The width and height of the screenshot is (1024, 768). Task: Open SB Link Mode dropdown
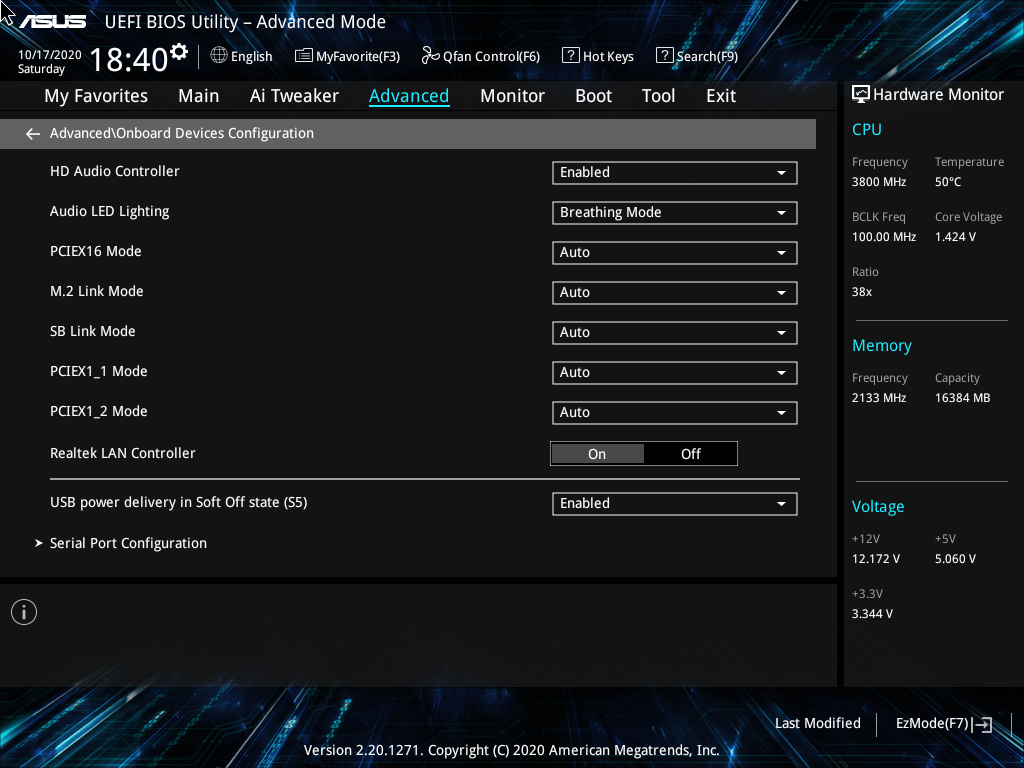point(675,332)
